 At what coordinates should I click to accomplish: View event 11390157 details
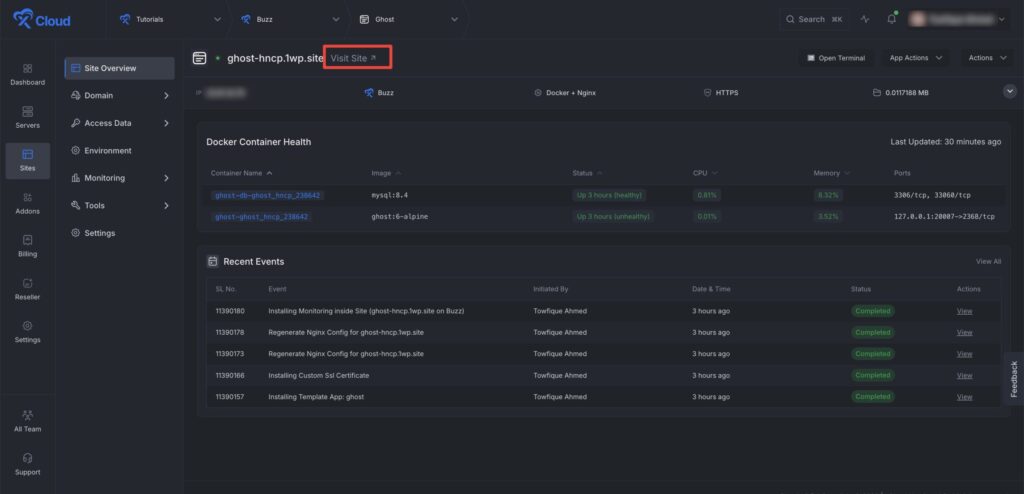pyautogui.click(x=964, y=397)
